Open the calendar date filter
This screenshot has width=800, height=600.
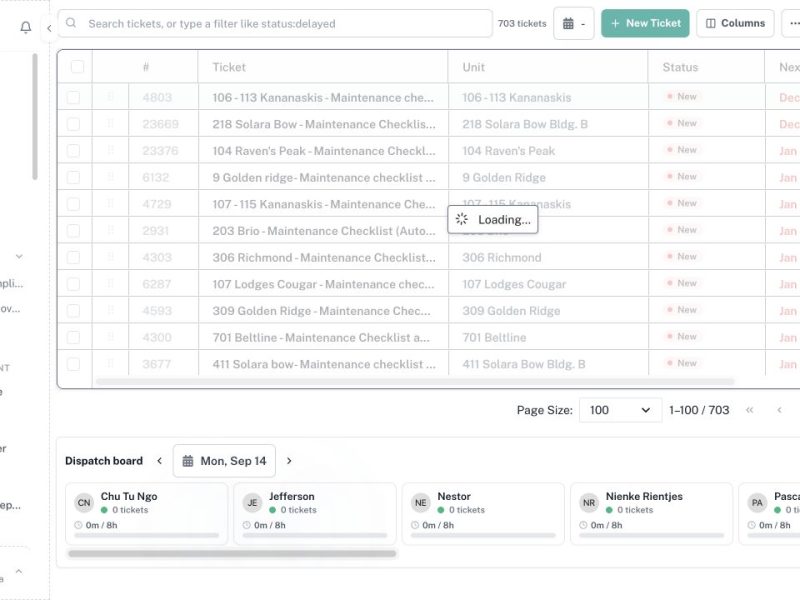[573, 23]
